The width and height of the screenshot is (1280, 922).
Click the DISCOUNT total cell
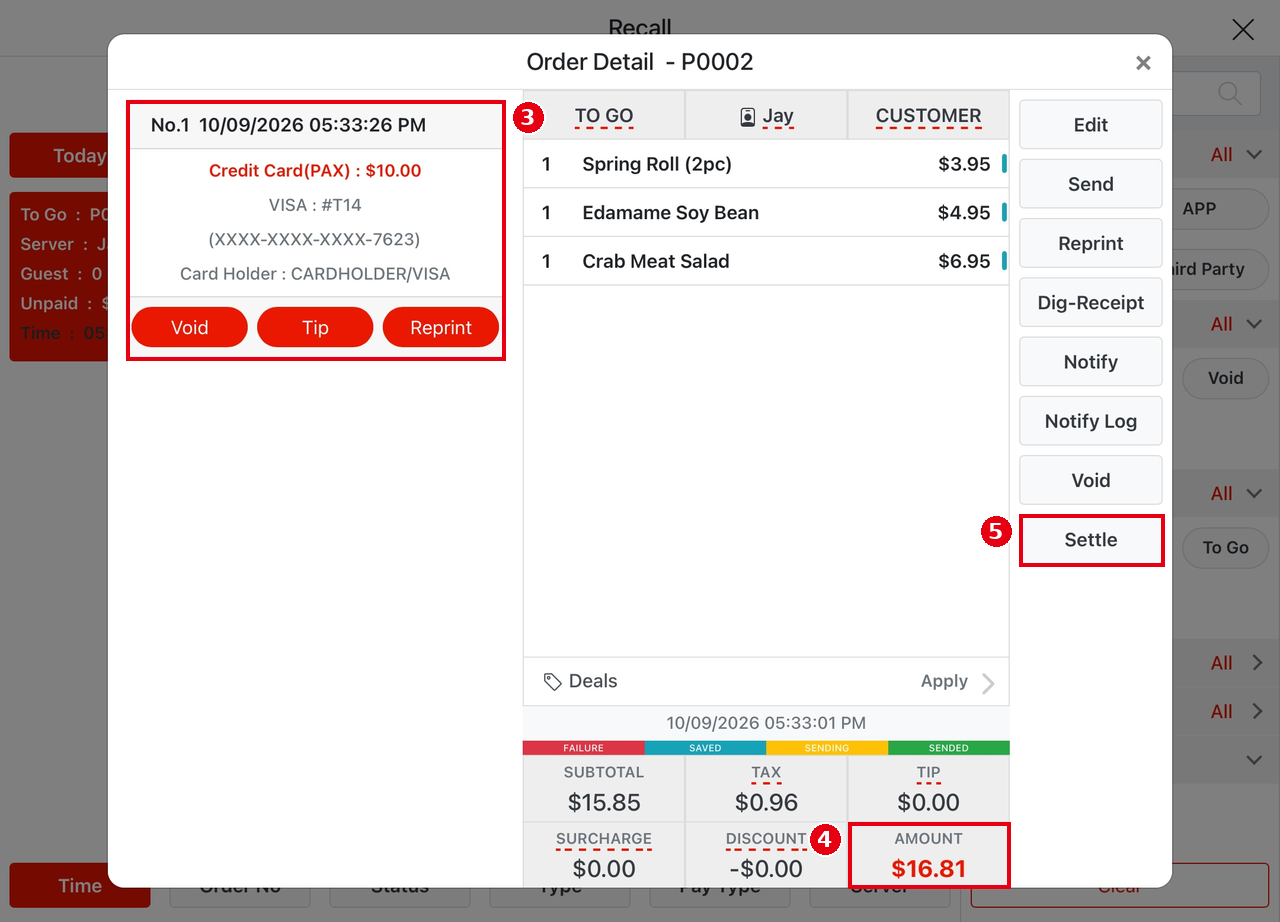(x=766, y=855)
